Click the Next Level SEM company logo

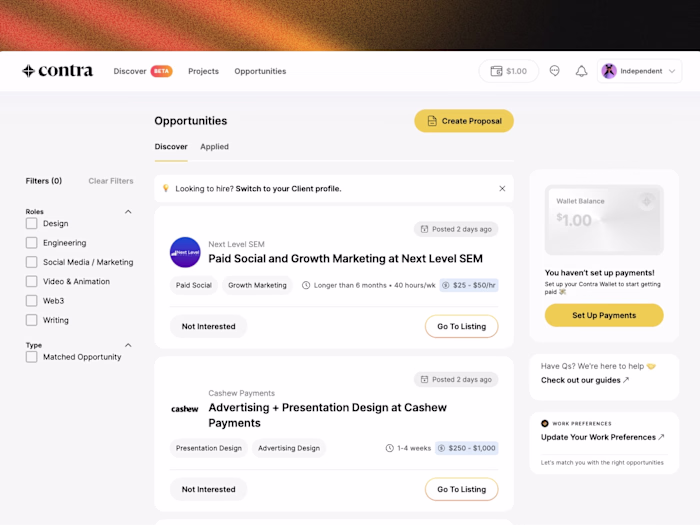185,252
